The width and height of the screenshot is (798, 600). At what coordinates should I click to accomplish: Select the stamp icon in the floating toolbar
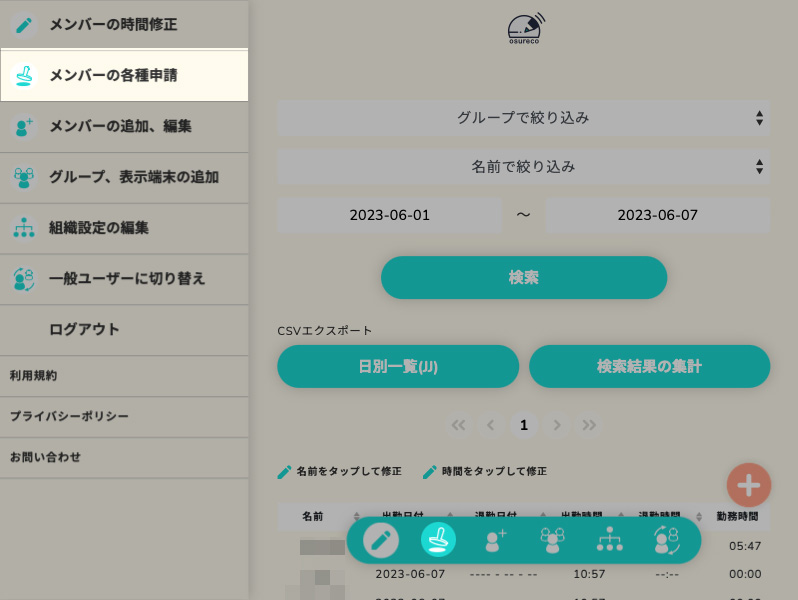tap(438, 540)
